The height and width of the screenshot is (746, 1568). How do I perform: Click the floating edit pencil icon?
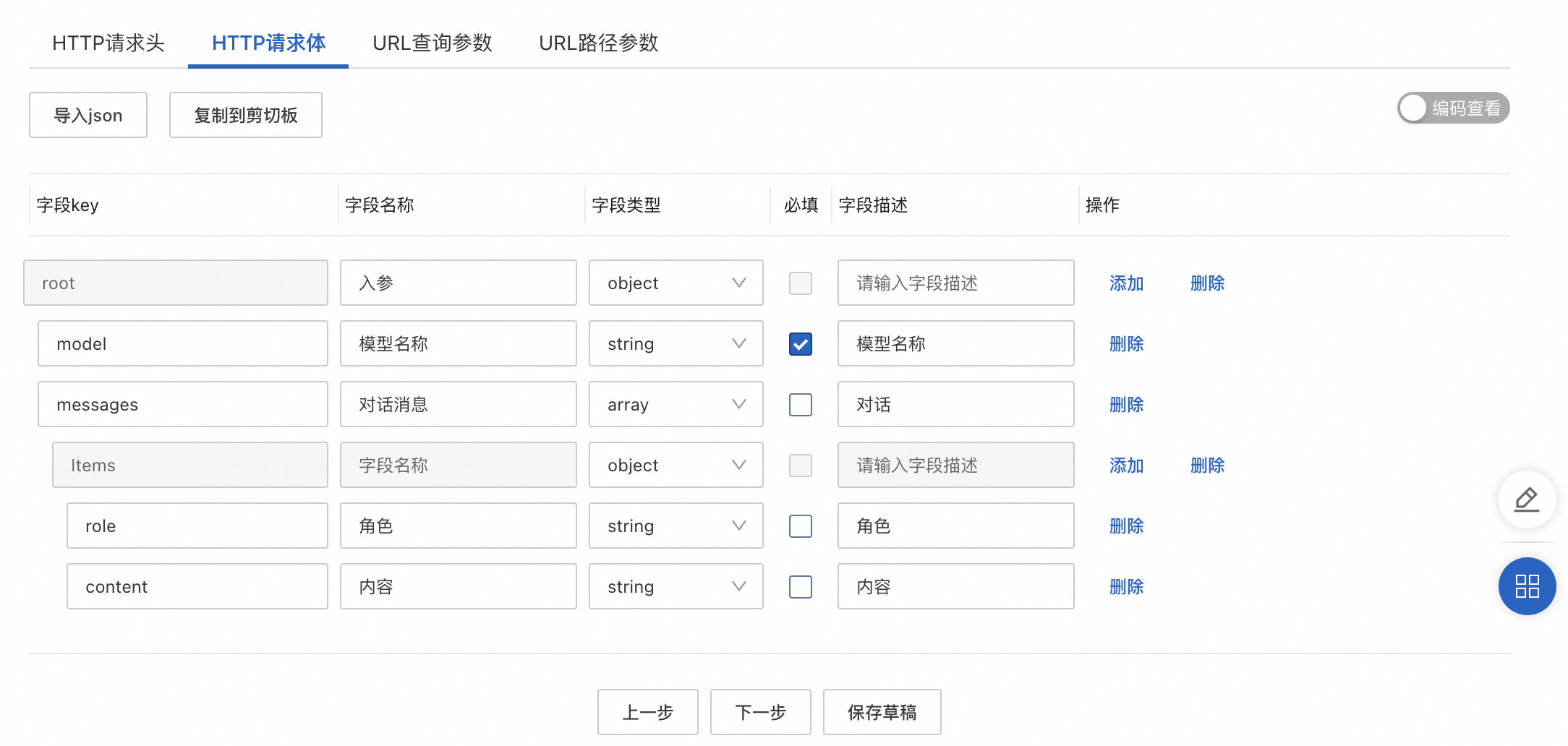1527,500
